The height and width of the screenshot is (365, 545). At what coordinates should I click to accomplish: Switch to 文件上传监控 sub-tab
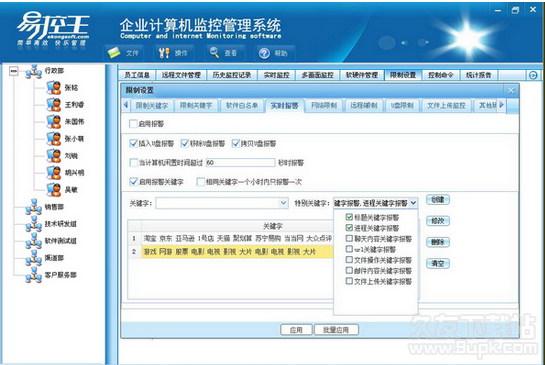click(446, 106)
